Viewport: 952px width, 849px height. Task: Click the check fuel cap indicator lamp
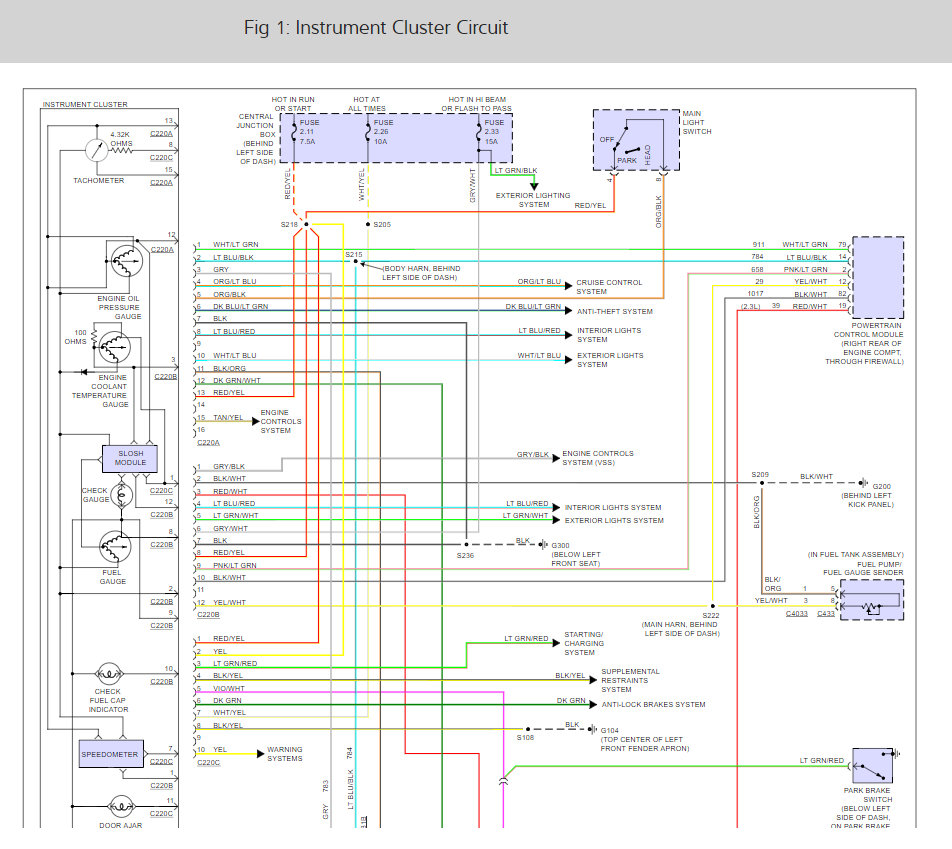coord(109,673)
